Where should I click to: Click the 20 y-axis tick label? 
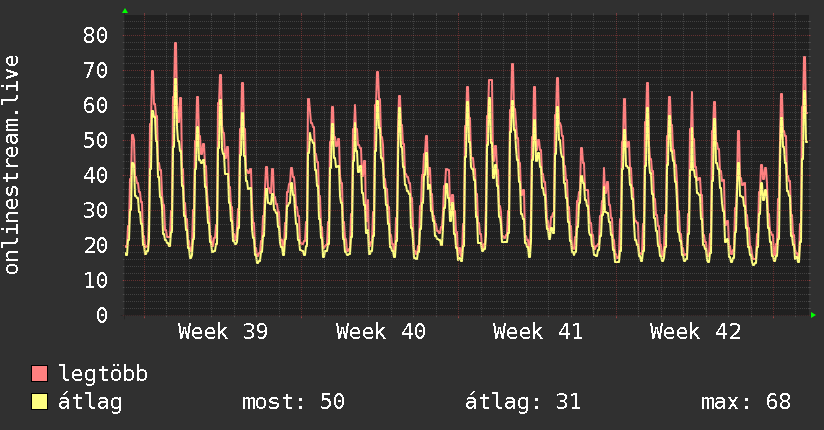pyautogui.click(x=95, y=245)
